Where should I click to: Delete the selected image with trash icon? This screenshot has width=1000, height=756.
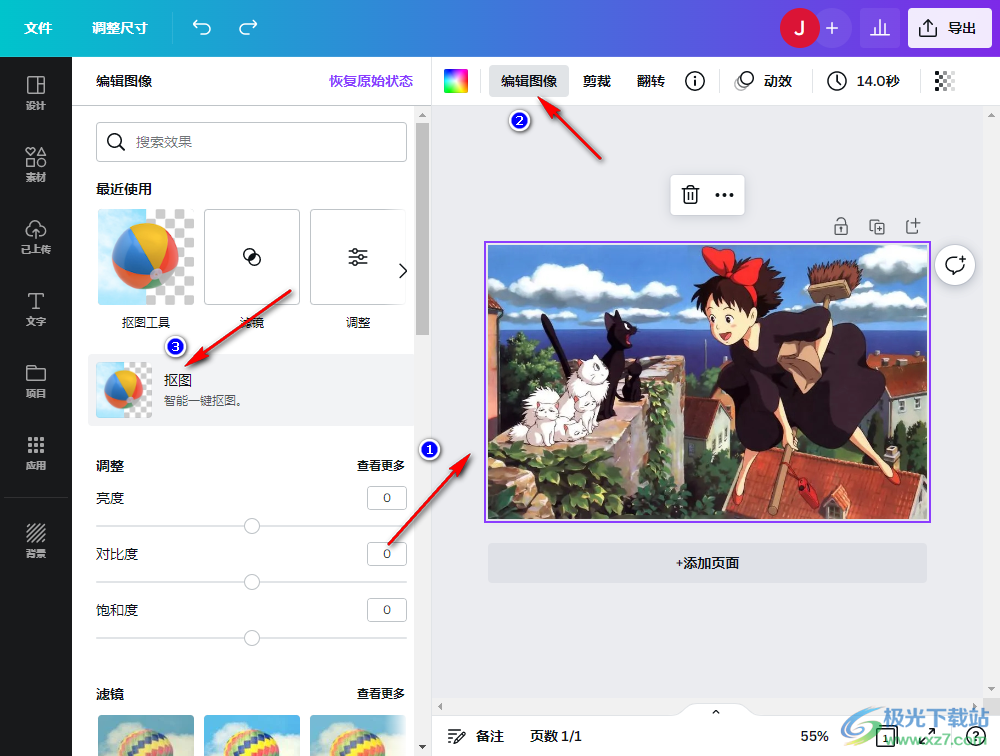(691, 195)
